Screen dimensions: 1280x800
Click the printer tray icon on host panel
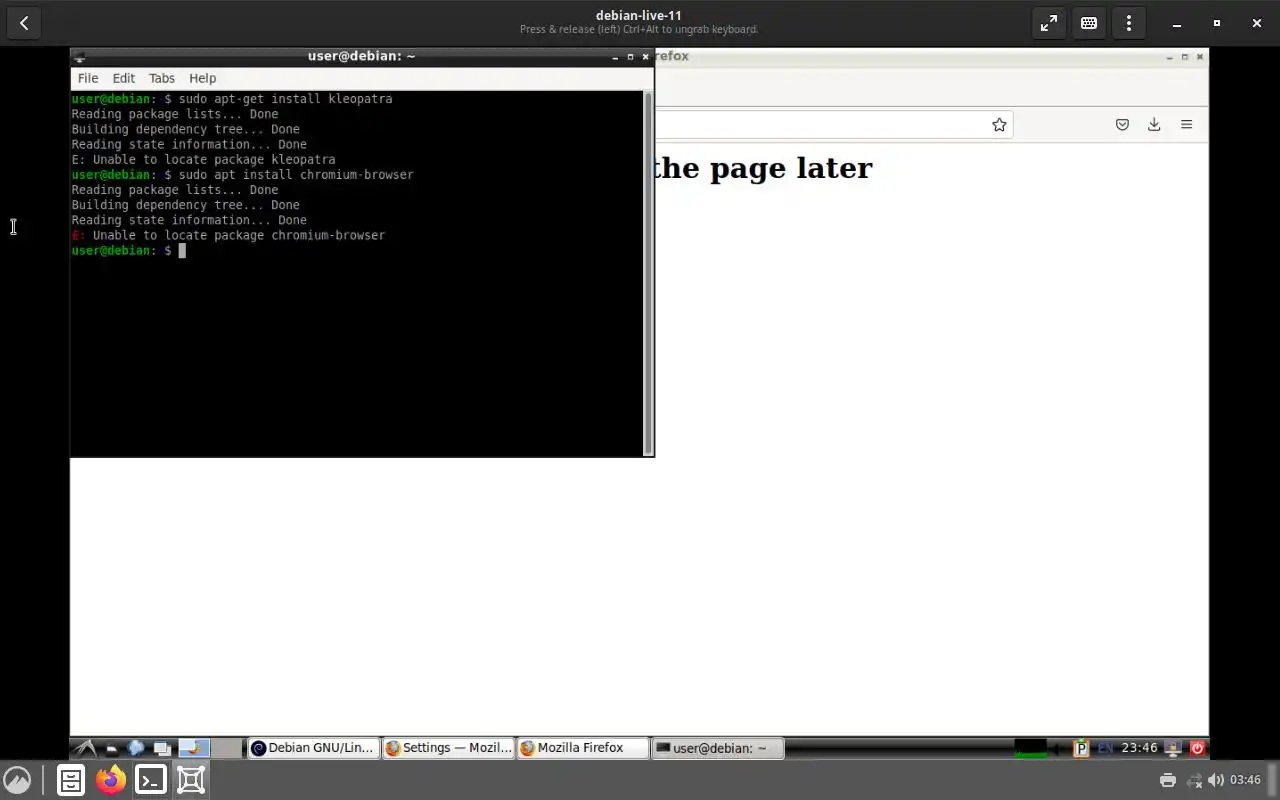pos(1167,780)
